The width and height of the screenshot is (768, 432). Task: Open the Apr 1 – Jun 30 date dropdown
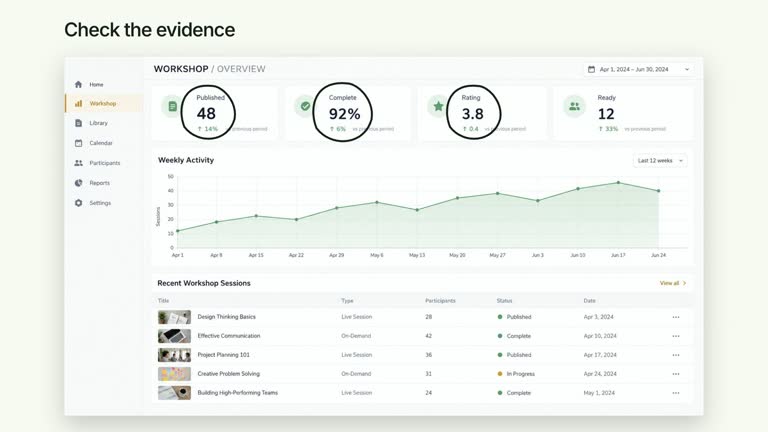pos(638,70)
